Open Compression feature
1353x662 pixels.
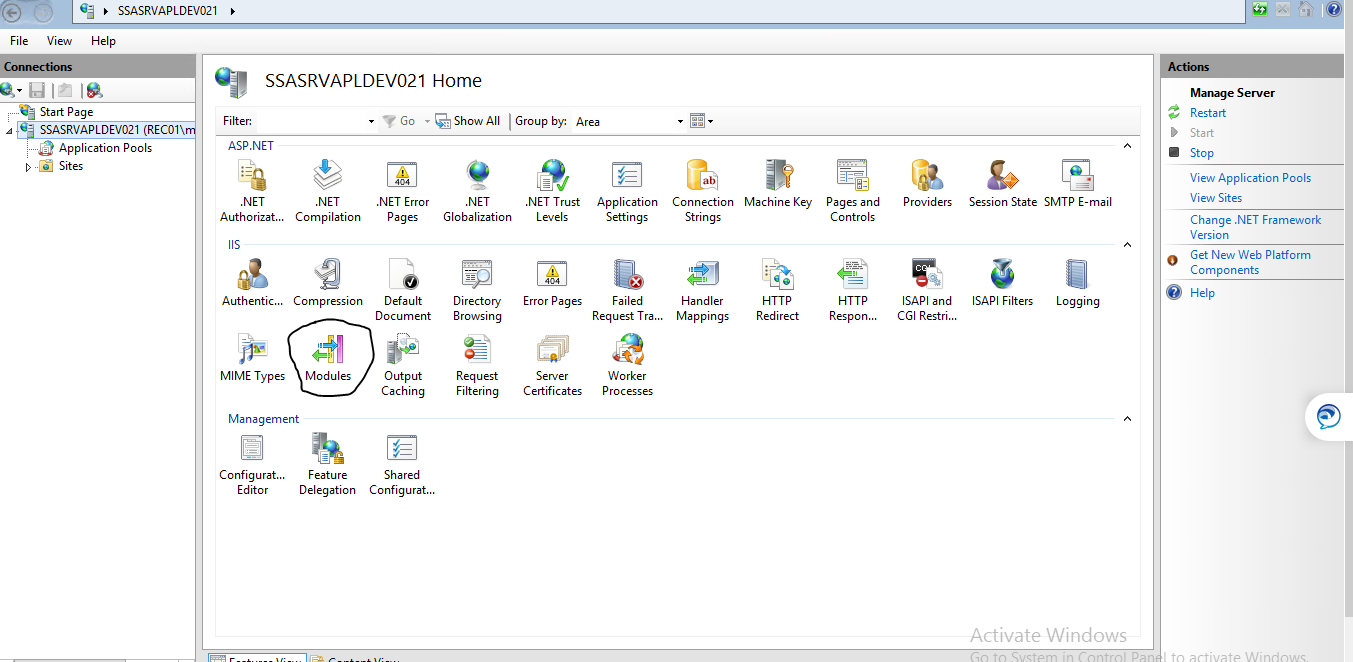(328, 283)
